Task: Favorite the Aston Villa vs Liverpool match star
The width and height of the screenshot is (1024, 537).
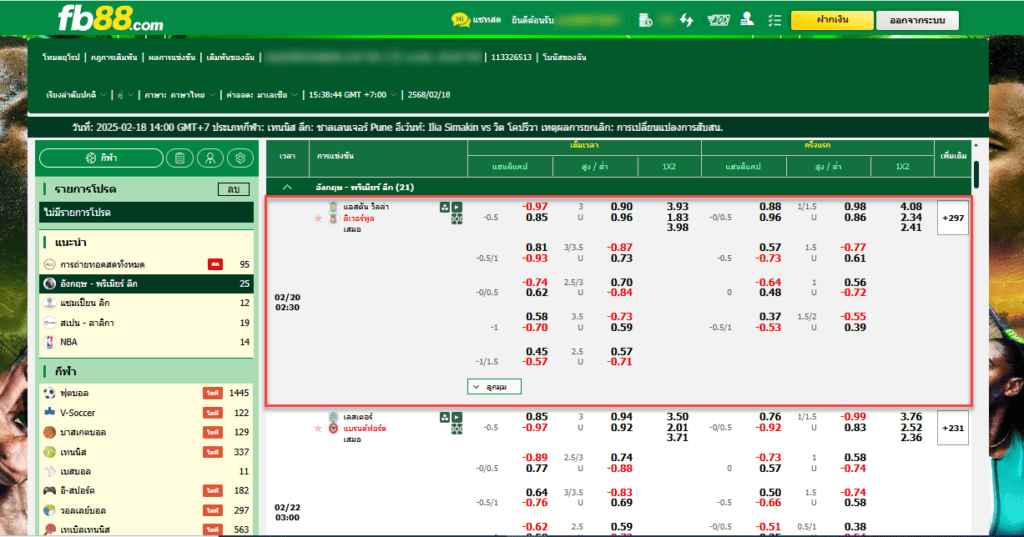Action: 318,218
